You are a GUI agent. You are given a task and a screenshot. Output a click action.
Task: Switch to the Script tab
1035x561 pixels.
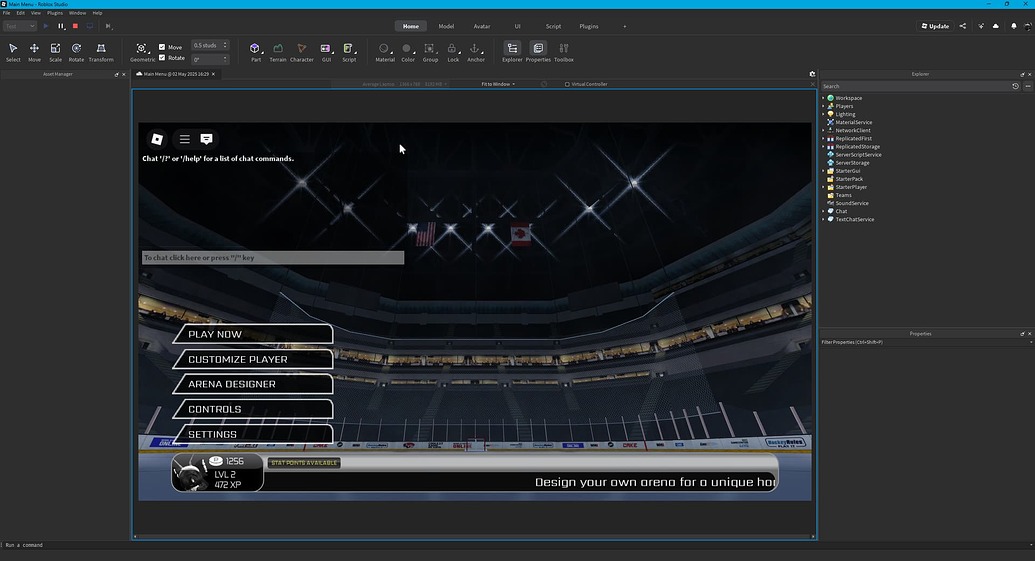click(553, 26)
